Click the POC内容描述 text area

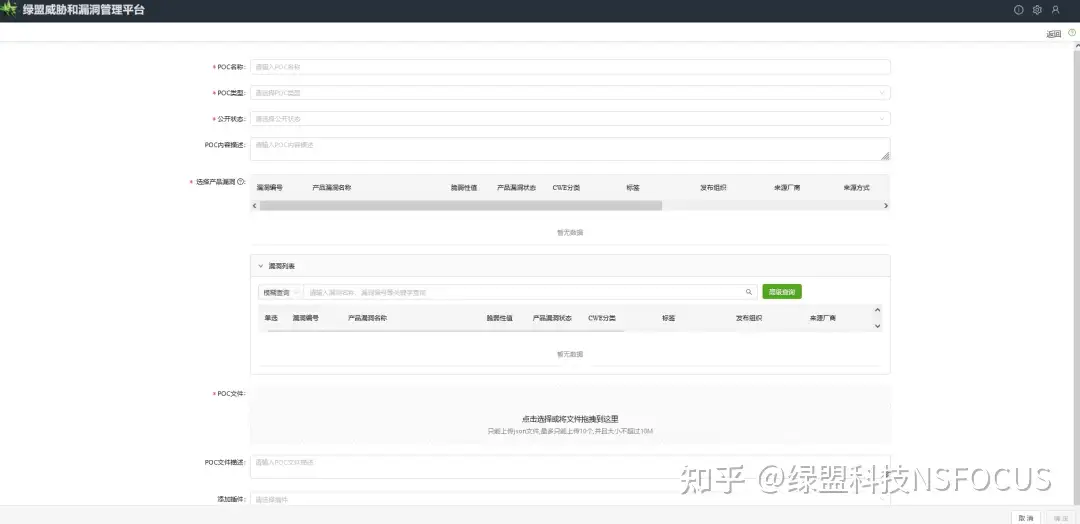pyautogui.click(x=569, y=148)
